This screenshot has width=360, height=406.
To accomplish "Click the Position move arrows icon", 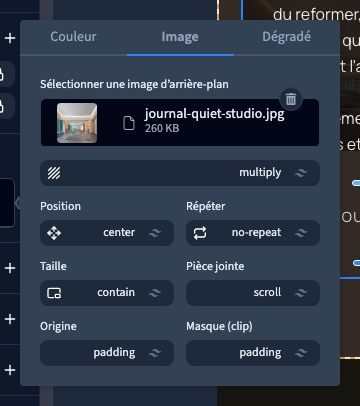I will point(54,233).
